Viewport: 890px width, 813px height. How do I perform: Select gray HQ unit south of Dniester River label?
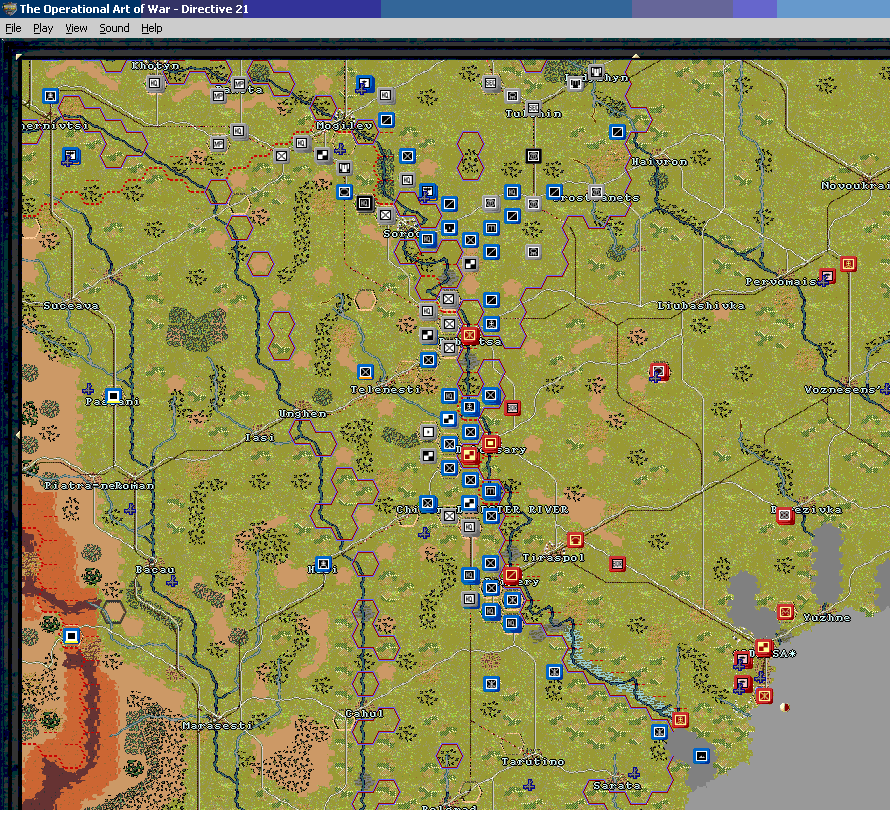469,527
